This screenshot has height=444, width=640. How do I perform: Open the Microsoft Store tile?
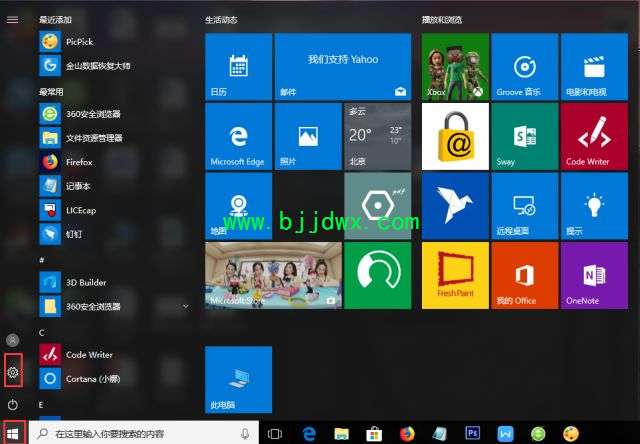(273, 275)
